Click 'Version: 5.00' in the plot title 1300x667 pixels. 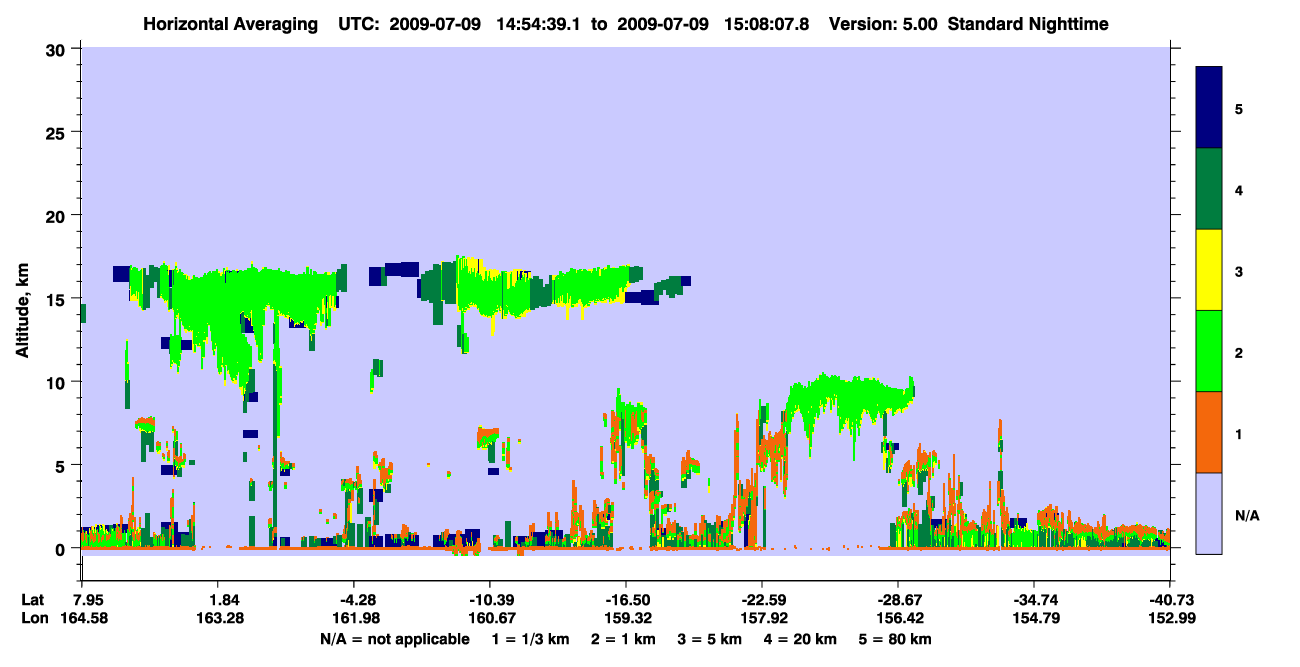coord(883,24)
